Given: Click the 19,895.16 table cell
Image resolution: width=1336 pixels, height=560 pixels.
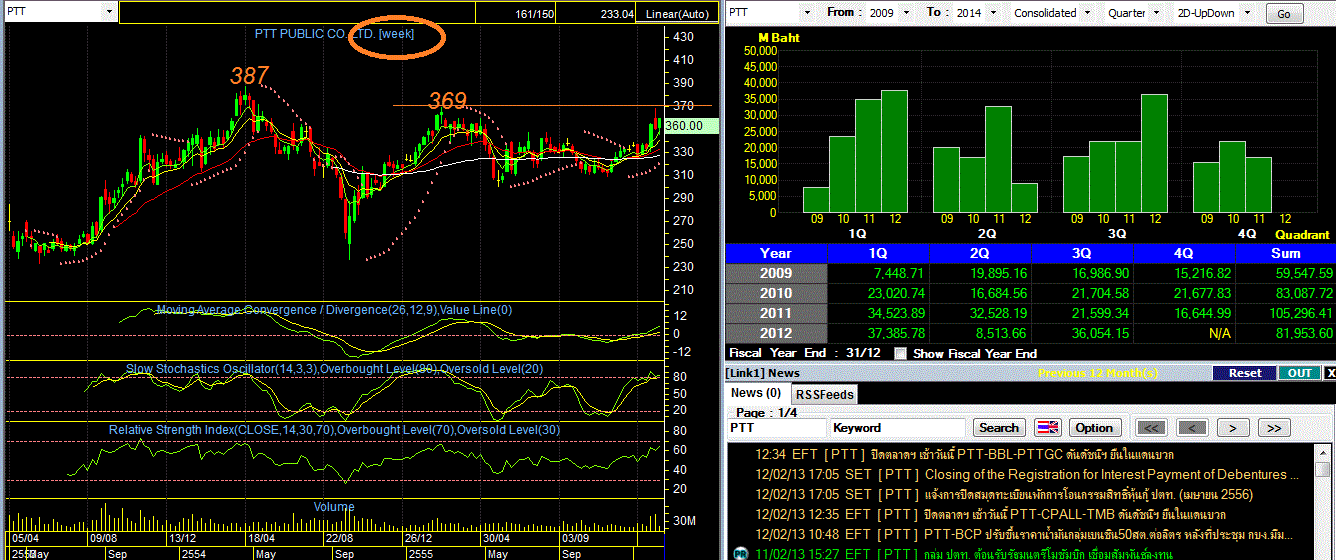Looking at the screenshot, I should [x=981, y=273].
